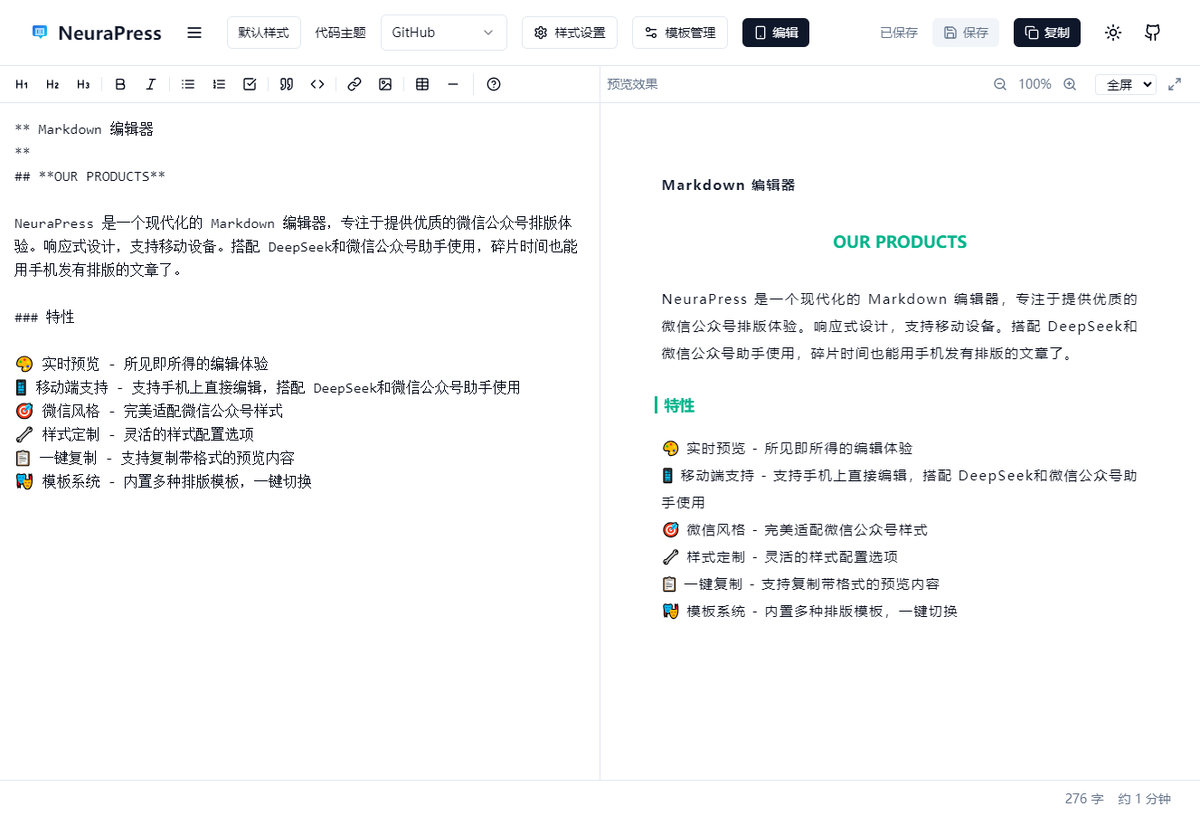Open the GitHub repository icon

(1152, 33)
